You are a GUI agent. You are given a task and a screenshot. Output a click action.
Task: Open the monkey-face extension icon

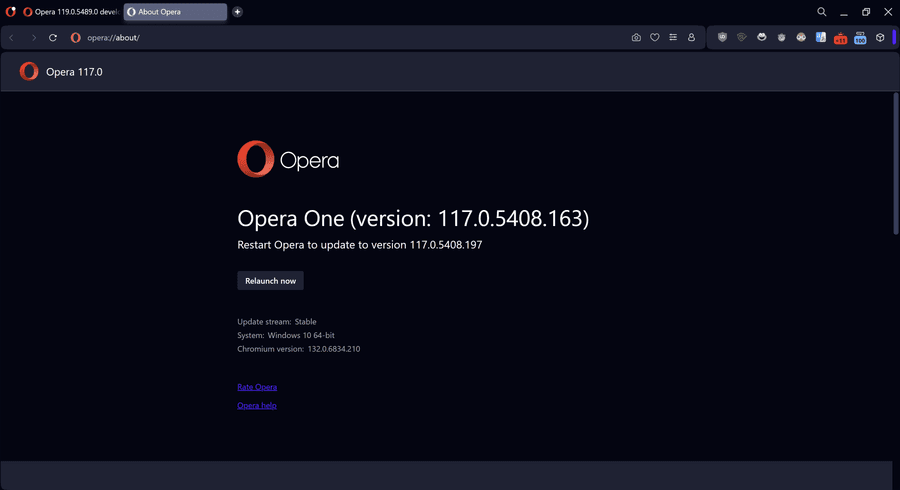click(x=801, y=37)
